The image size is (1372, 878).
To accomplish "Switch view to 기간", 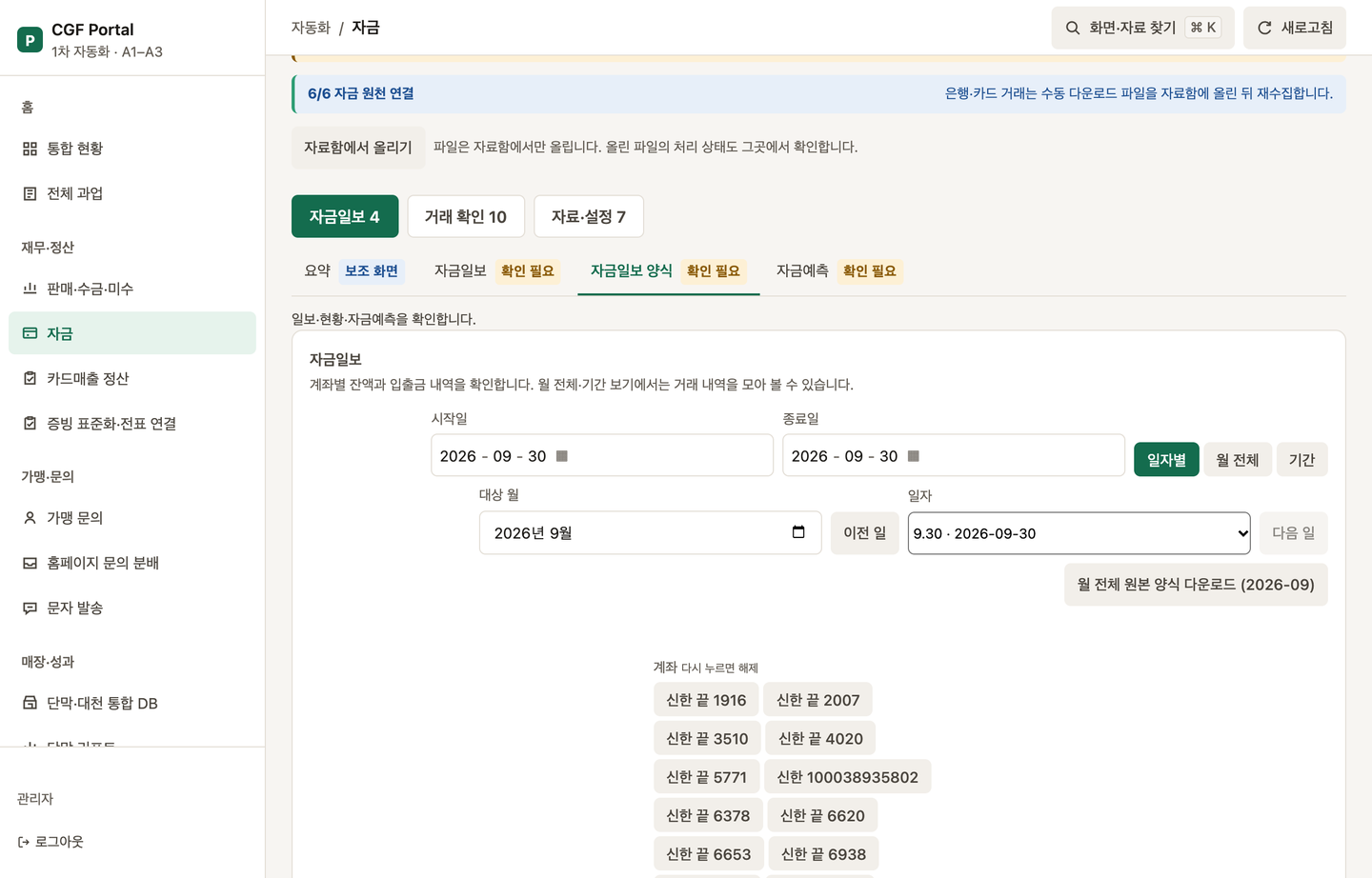I will [1301, 460].
